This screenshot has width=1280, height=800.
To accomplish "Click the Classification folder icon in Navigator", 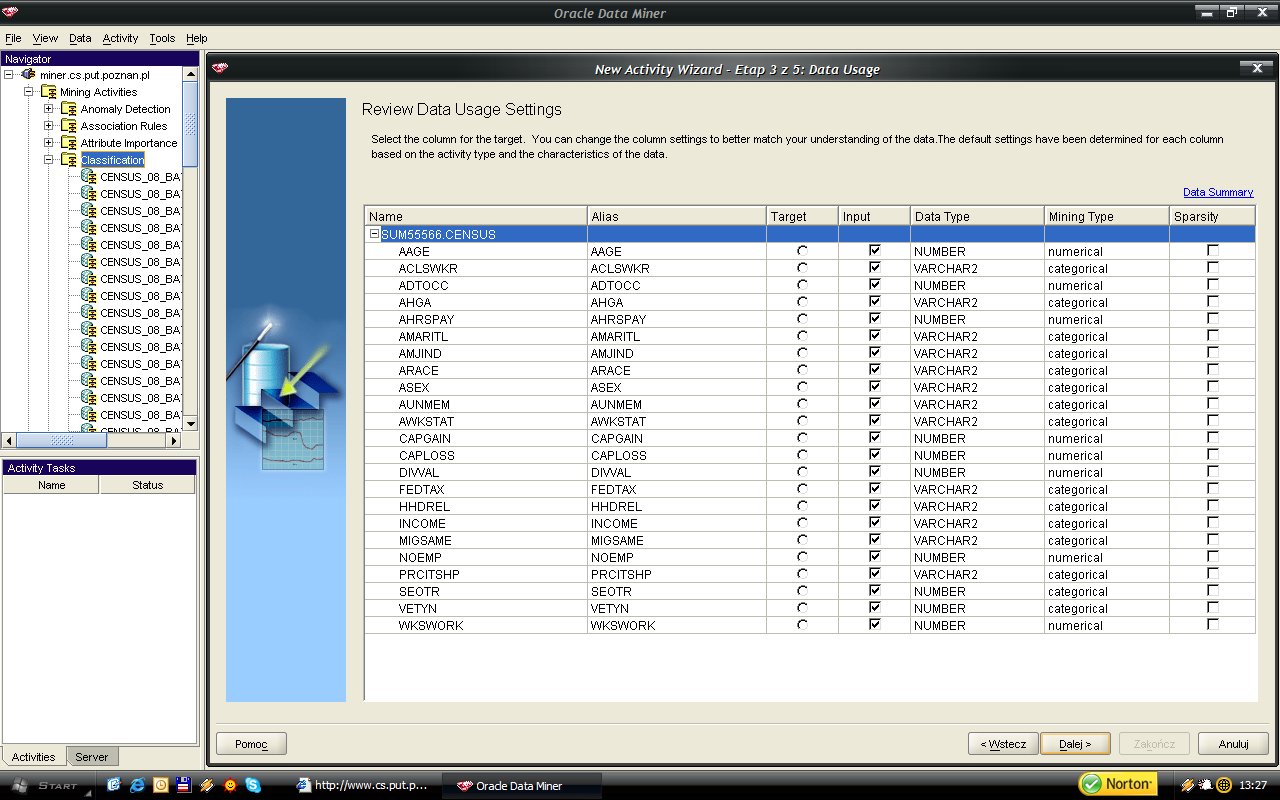I will 69,160.
